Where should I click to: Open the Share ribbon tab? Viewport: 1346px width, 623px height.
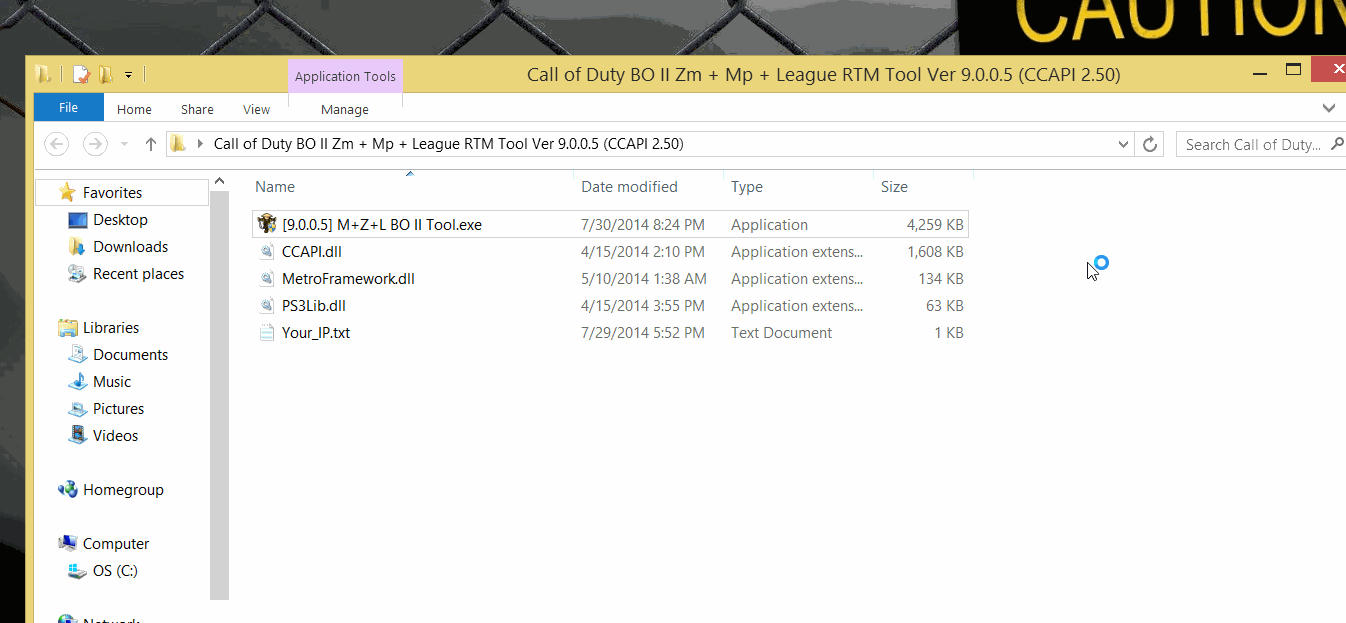click(197, 109)
